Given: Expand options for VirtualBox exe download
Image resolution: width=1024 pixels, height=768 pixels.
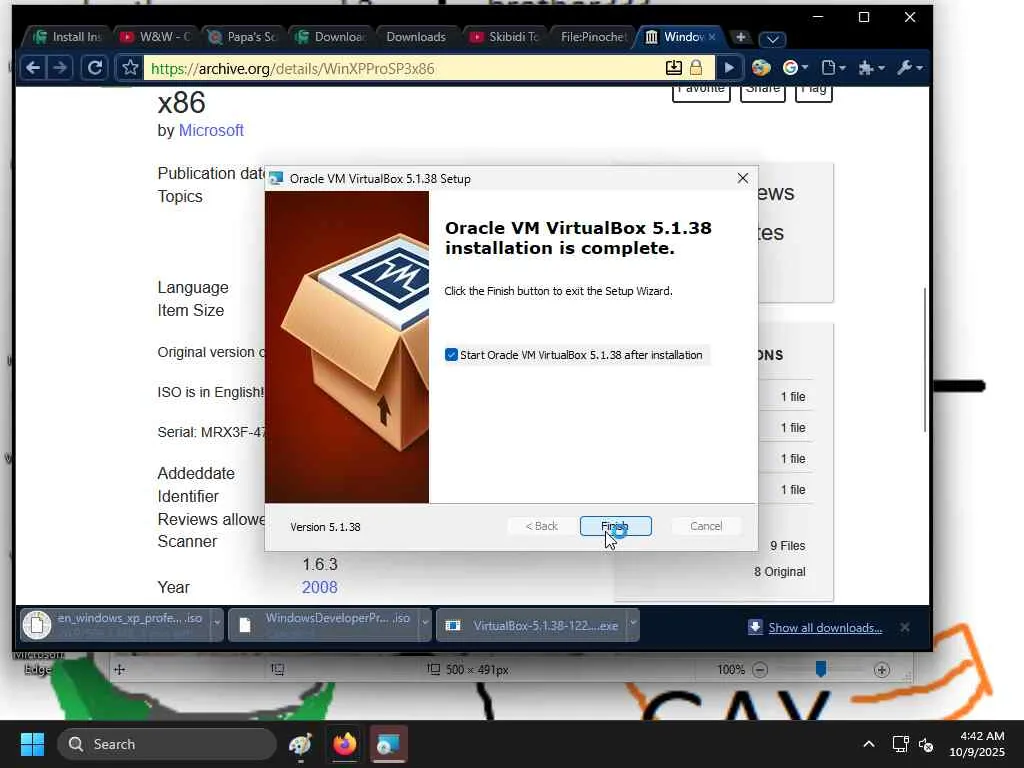Looking at the screenshot, I should (633, 624).
